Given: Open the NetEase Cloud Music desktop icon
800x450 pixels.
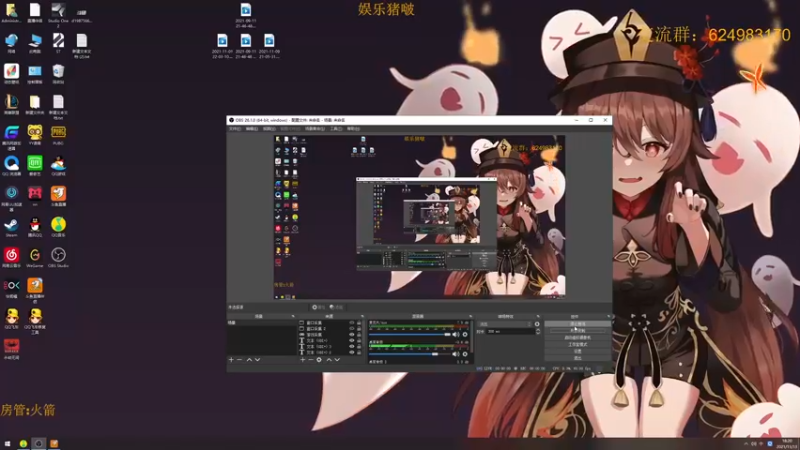Looking at the screenshot, I should tap(11, 258).
